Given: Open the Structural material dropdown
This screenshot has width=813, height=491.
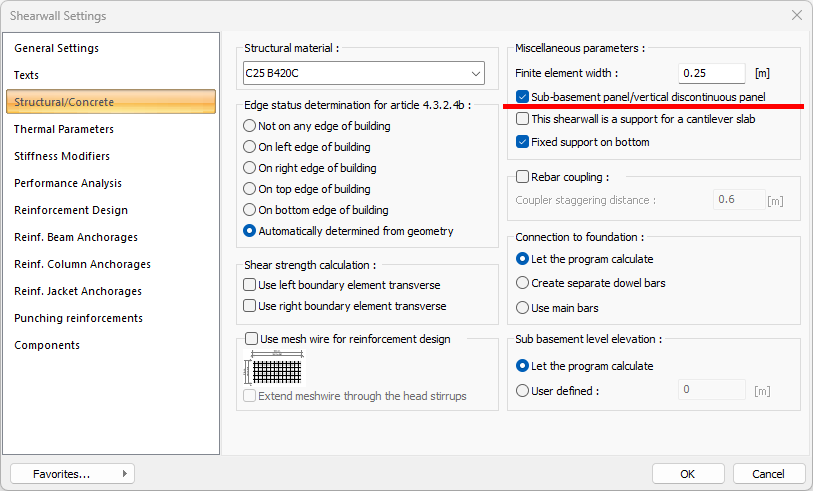Looking at the screenshot, I should [x=475, y=73].
